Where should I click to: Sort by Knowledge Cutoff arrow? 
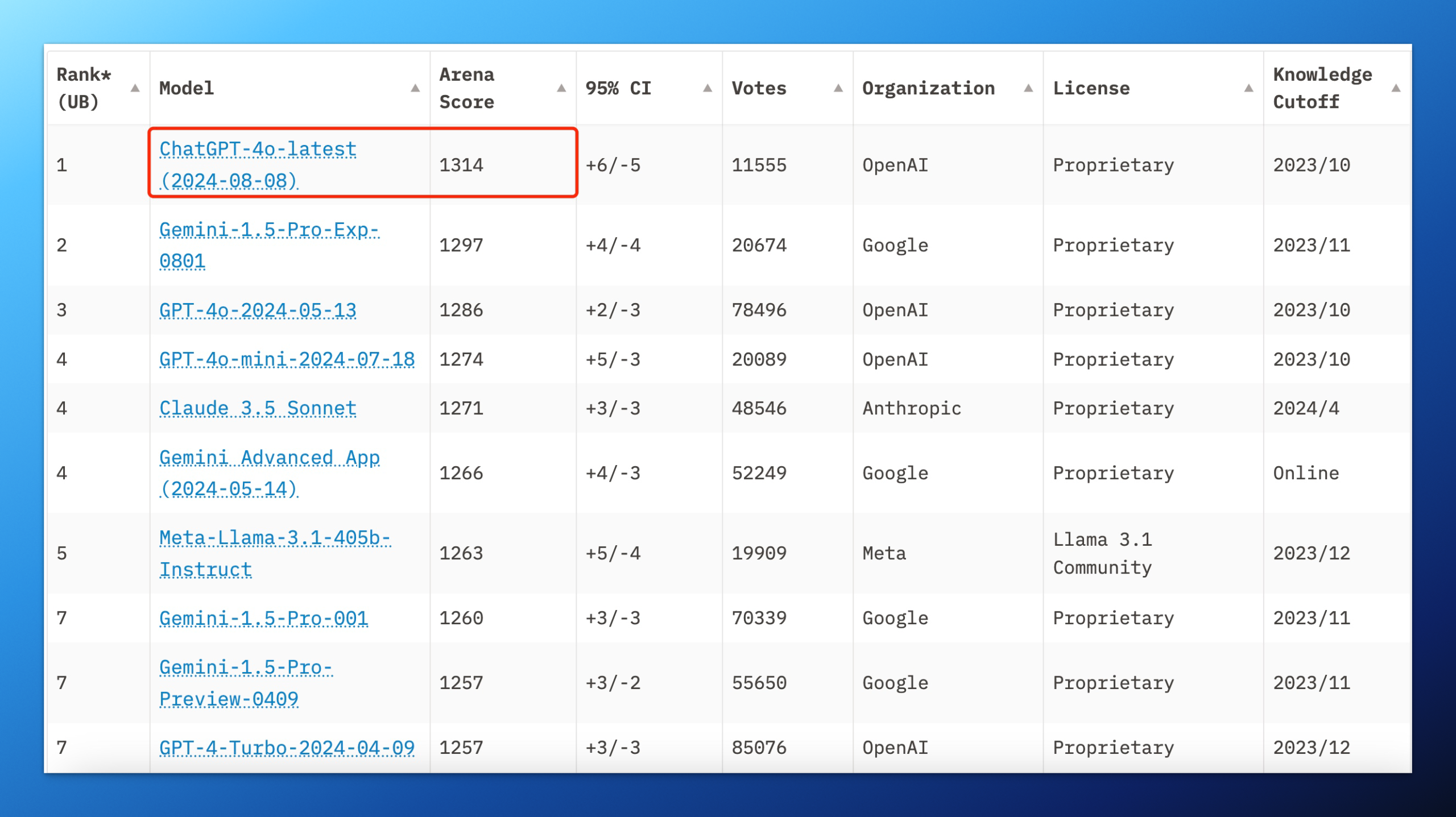pos(1396,88)
